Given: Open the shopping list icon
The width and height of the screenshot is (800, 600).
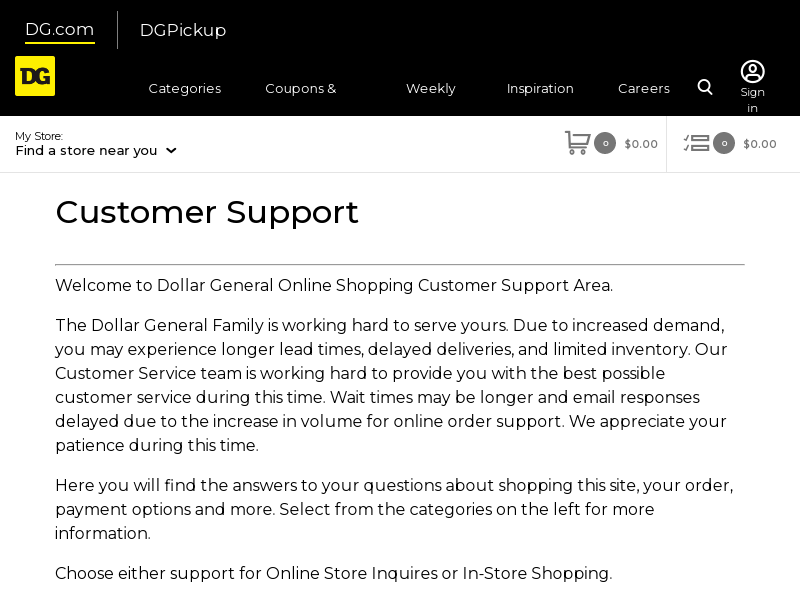Looking at the screenshot, I should pyautogui.click(x=696, y=143).
